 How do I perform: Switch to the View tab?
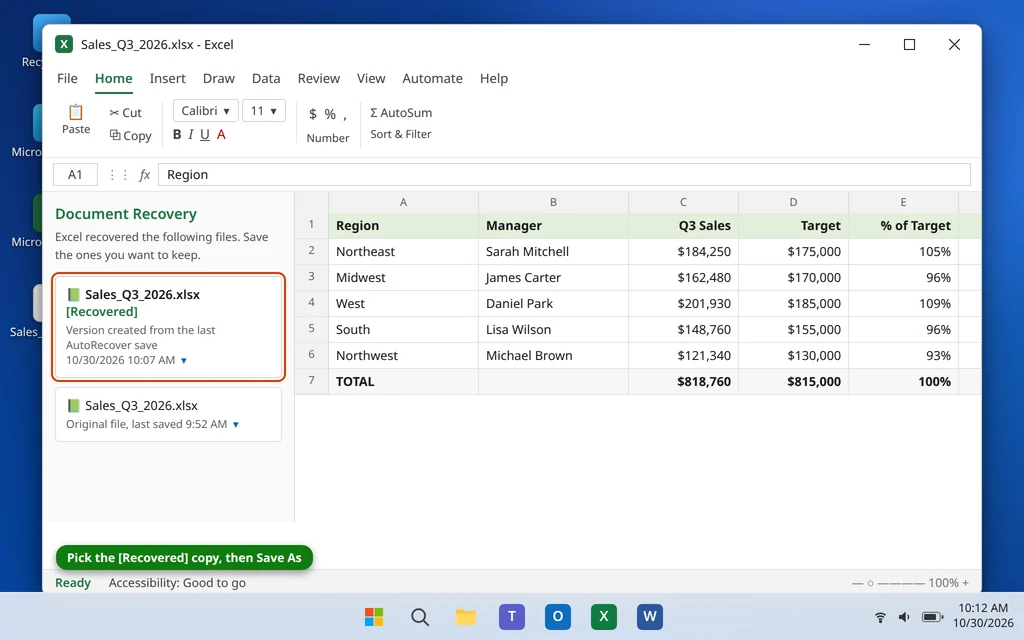point(371,78)
